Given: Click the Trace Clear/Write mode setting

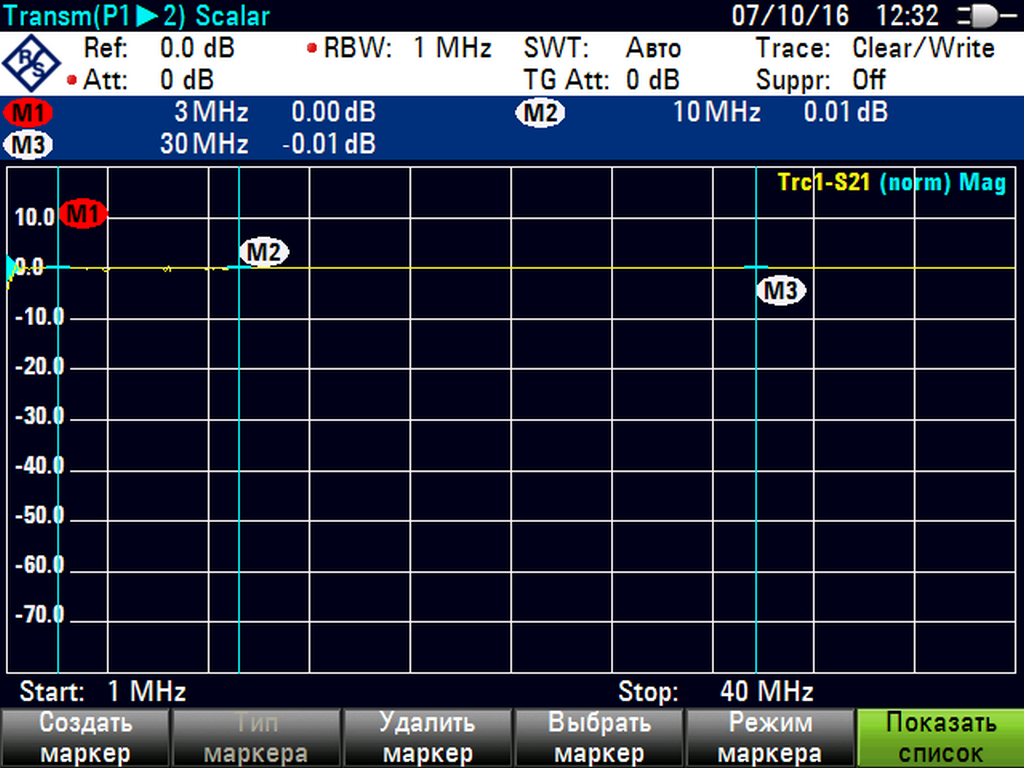Looking at the screenshot, I should pyautogui.click(x=875, y=48).
